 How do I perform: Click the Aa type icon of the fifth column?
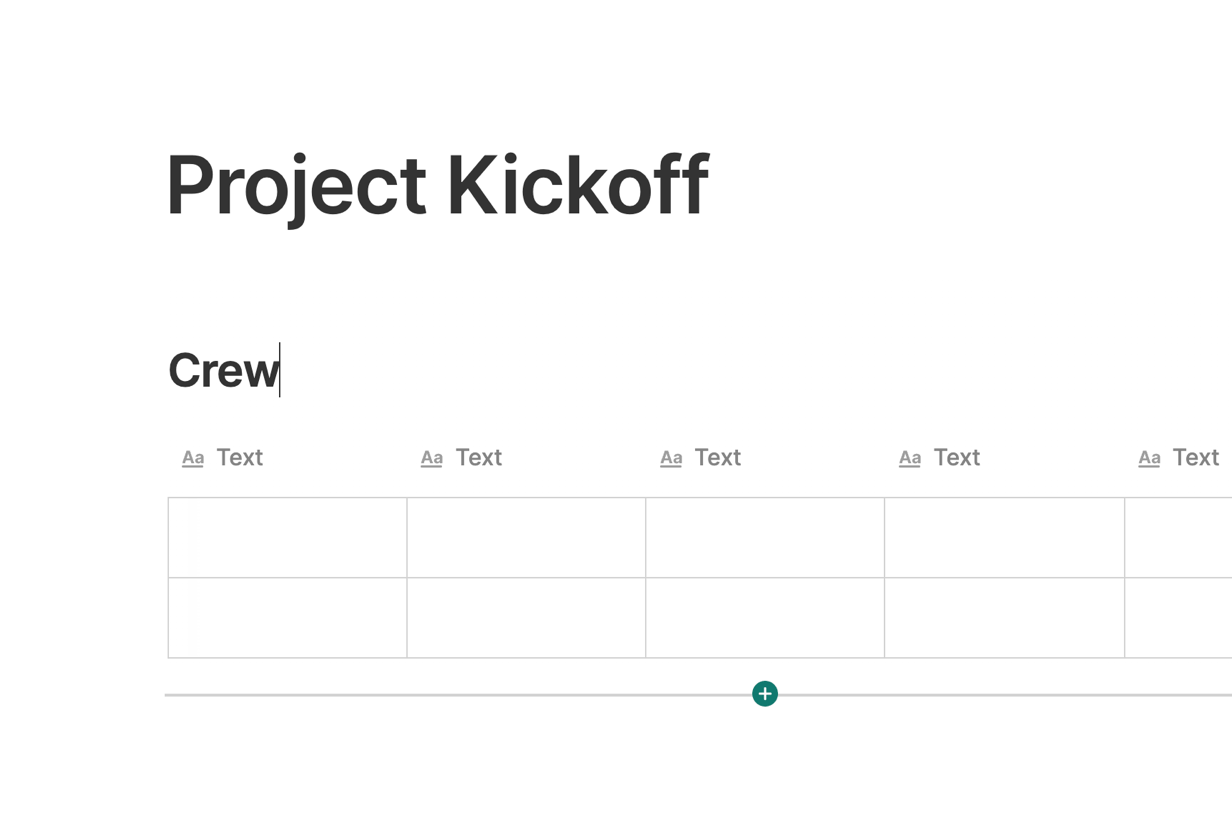[x=1149, y=458]
